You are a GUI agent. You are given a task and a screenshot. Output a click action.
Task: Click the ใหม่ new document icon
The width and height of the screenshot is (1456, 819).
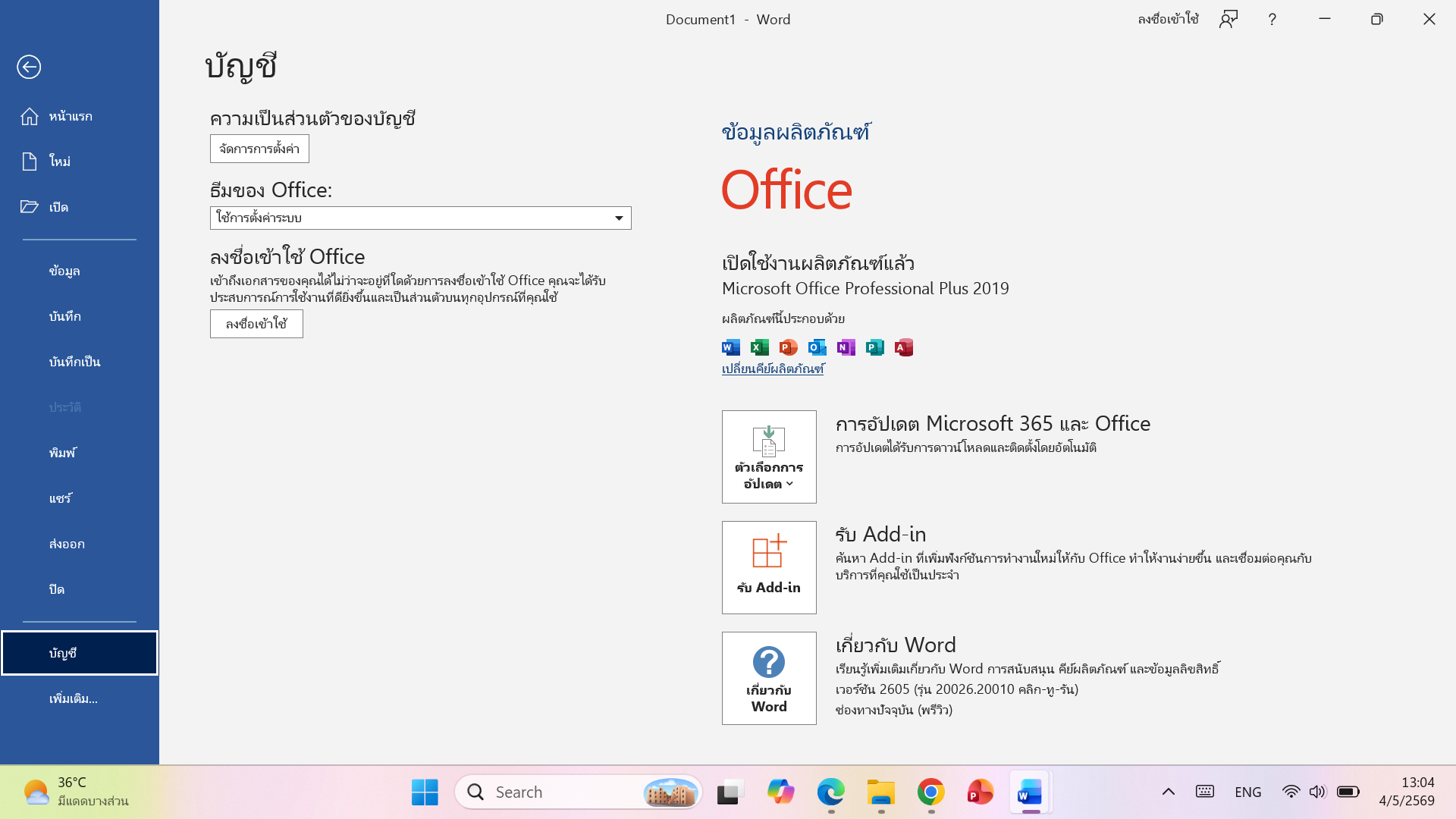pyautogui.click(x=29, y=161)
